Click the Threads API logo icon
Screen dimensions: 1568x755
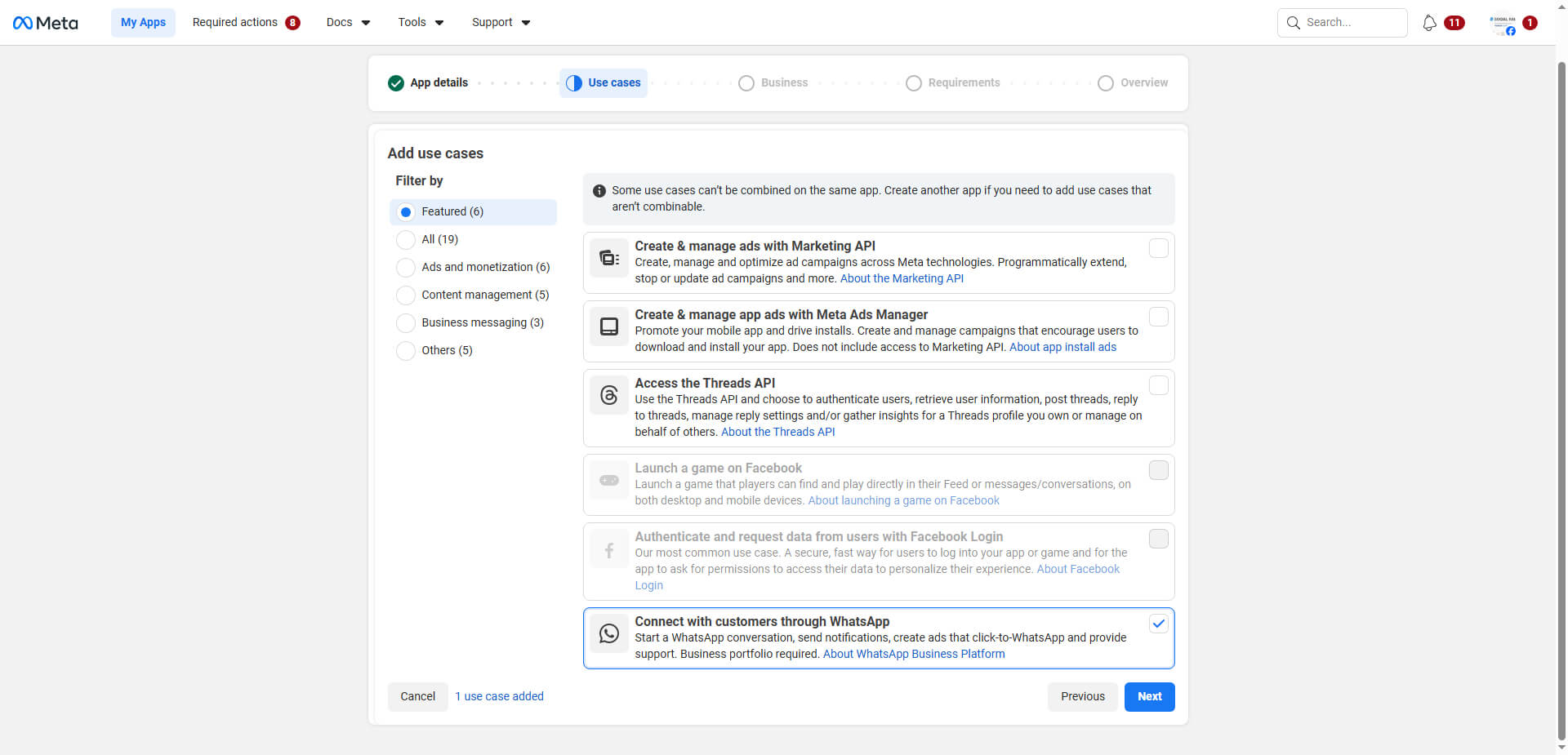click(x=609, y=396)
